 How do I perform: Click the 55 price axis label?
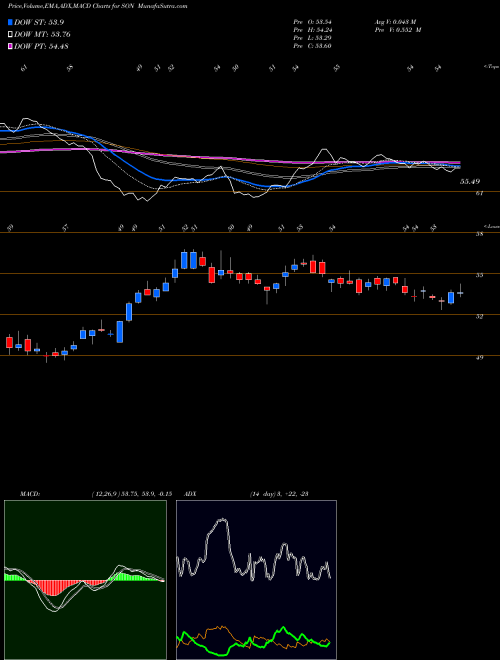tap(479, 276)
